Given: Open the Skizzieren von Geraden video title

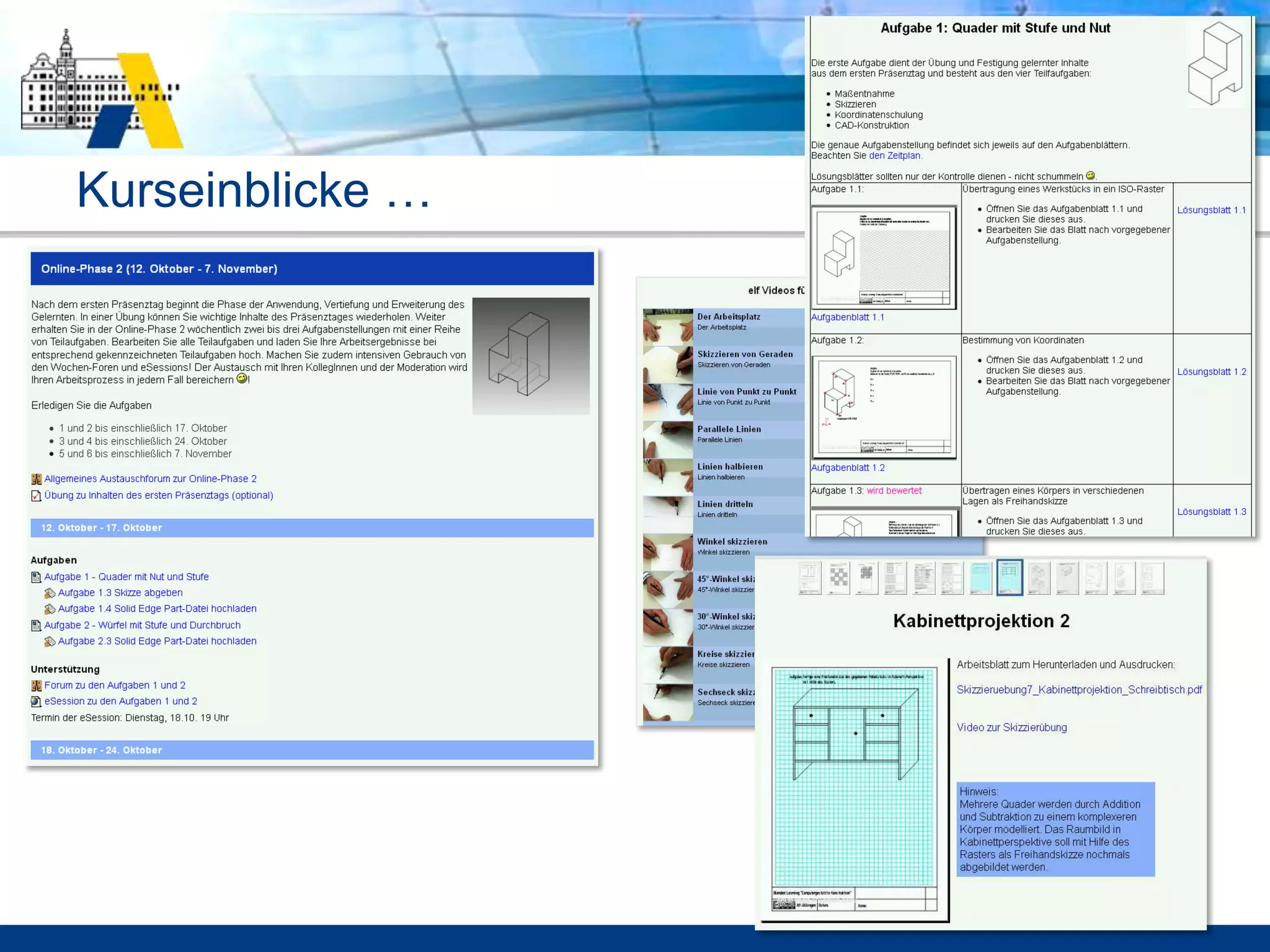Looking at the screenshot, I should (745, 355).
